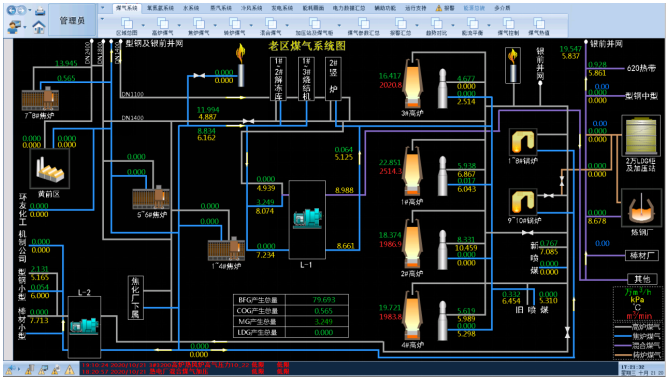Viewport: 668px width, 381px height.
Task: Click the print icon beside navigation arrows
Action: [x=40, y=10]
